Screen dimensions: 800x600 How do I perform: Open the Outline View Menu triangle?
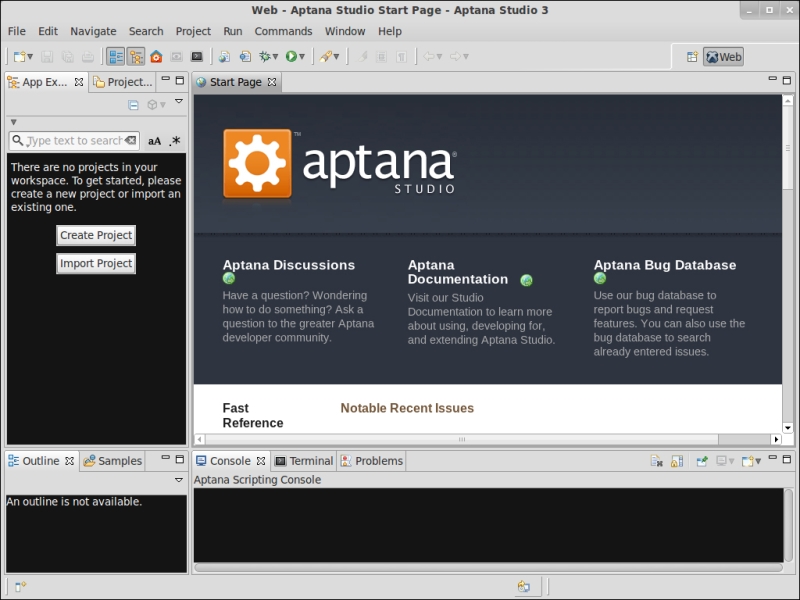click(x=179, y=480)
